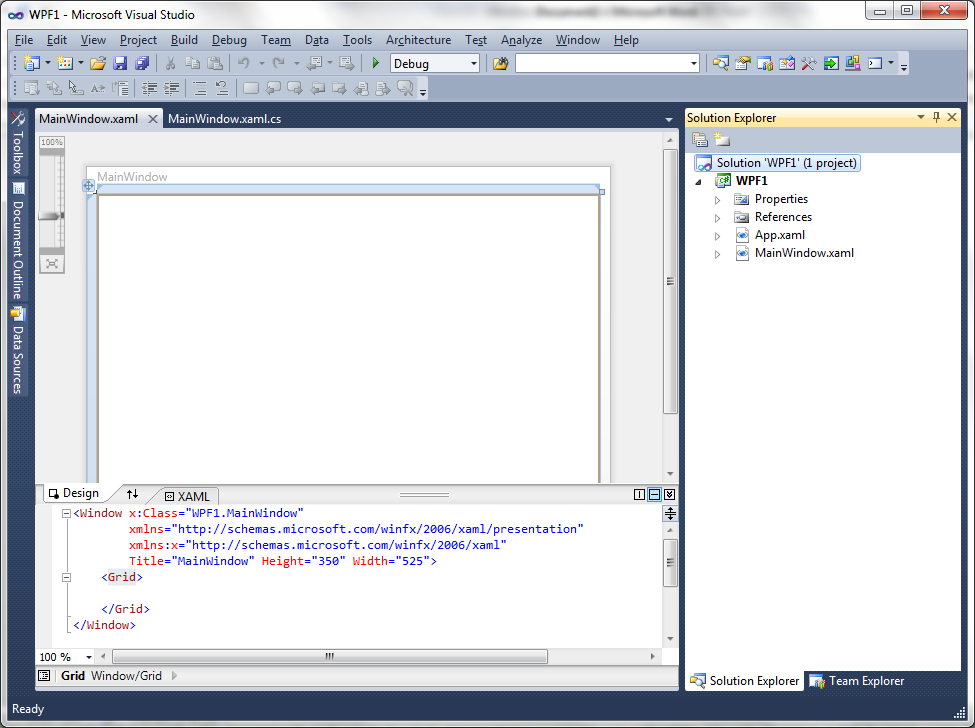Open the Build menu

pyautogui.click(x=184, y=40)
